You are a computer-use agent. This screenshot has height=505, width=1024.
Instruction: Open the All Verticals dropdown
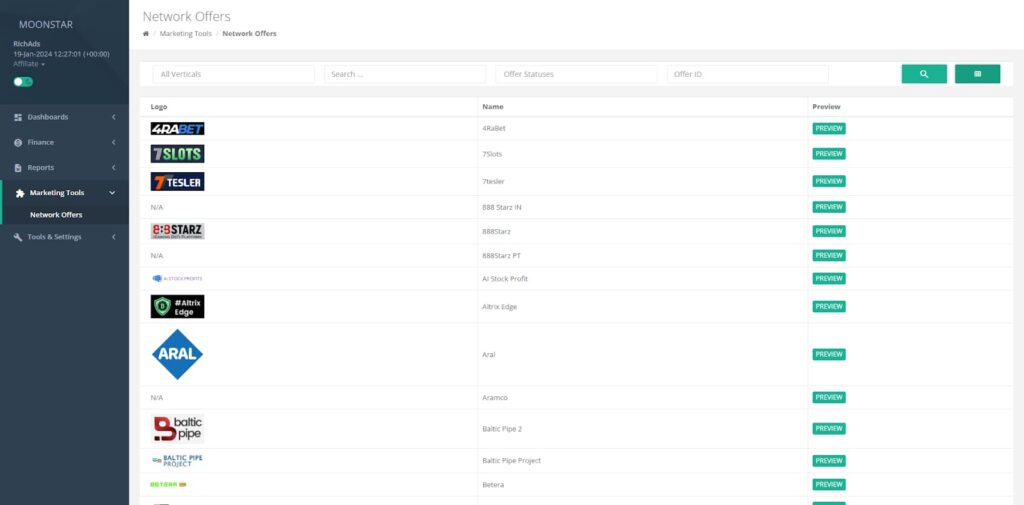point(234,74)
